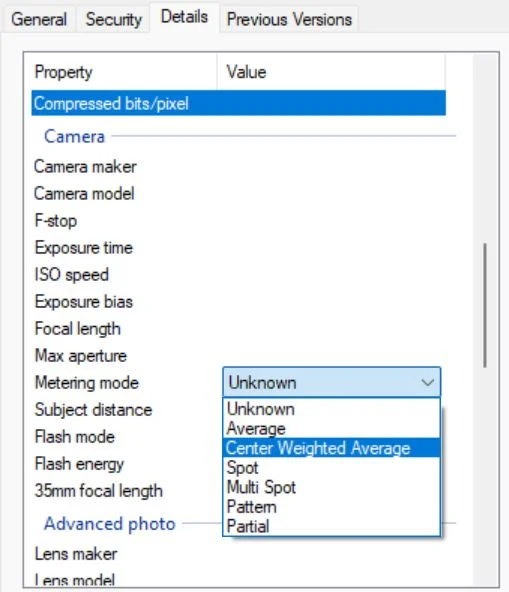Image resolution: width=509 pixels, height=592 pixels.
Task: Click the Metering mode dropdown arrow
Action: (427, 382)
